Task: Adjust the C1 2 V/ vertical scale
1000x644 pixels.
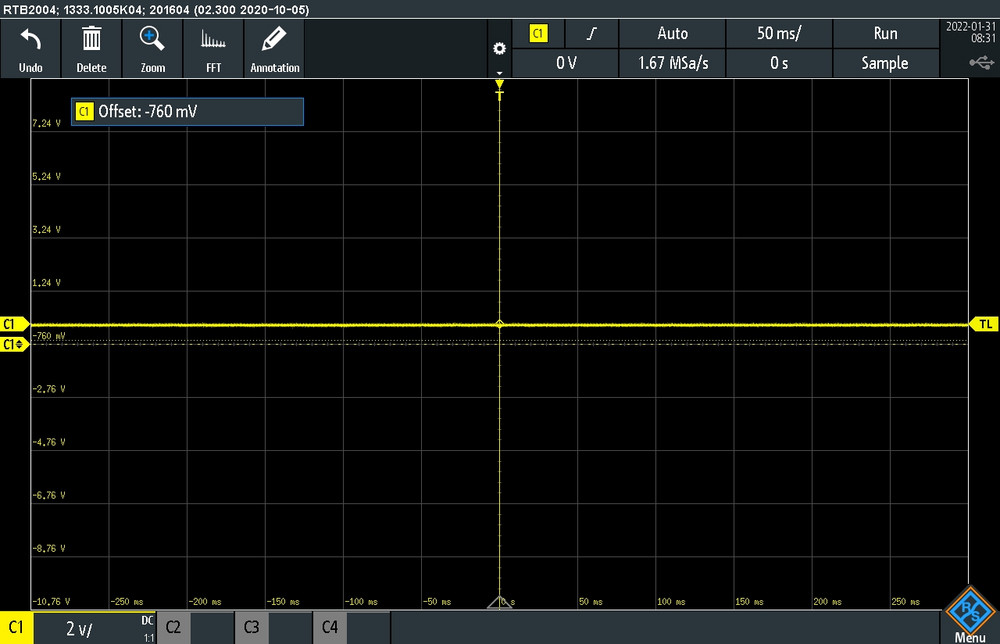Action: pos(80,629)
